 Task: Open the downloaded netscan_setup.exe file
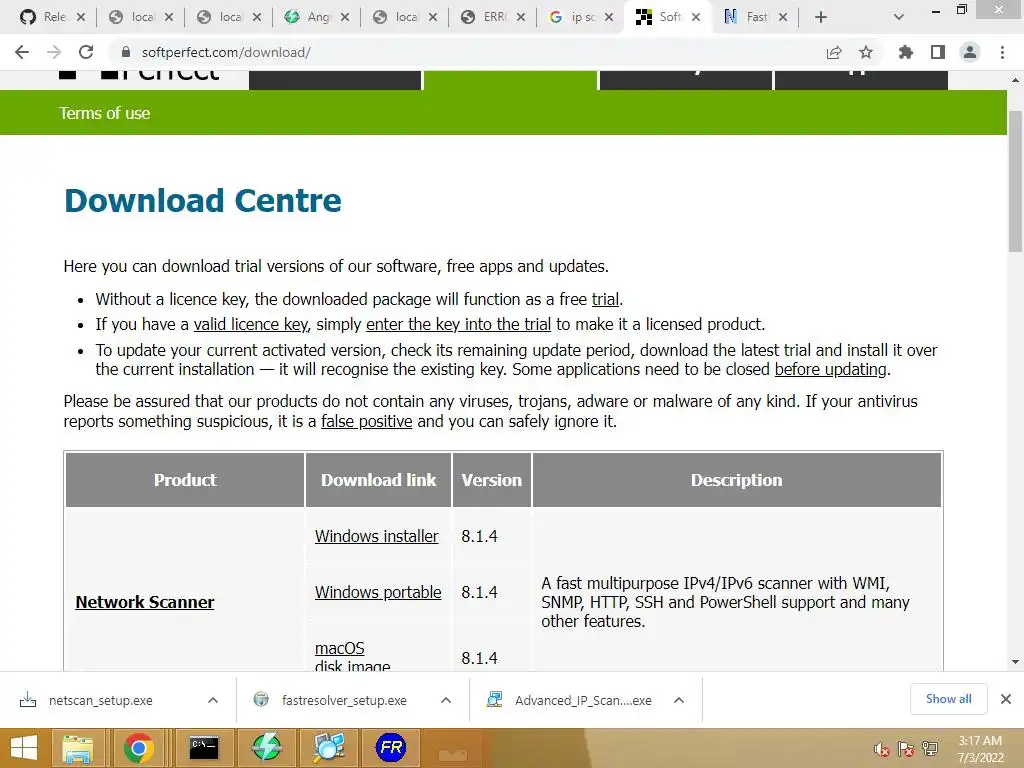point(101,700)
